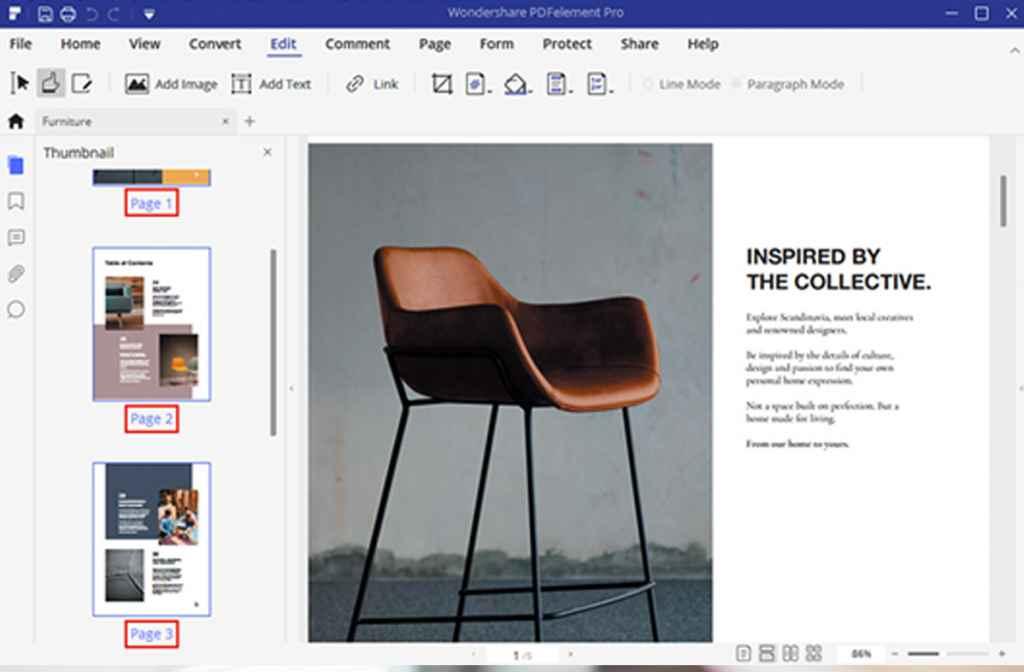
Task: Open the Attachments paperclip panel
Action: [16, 274]
